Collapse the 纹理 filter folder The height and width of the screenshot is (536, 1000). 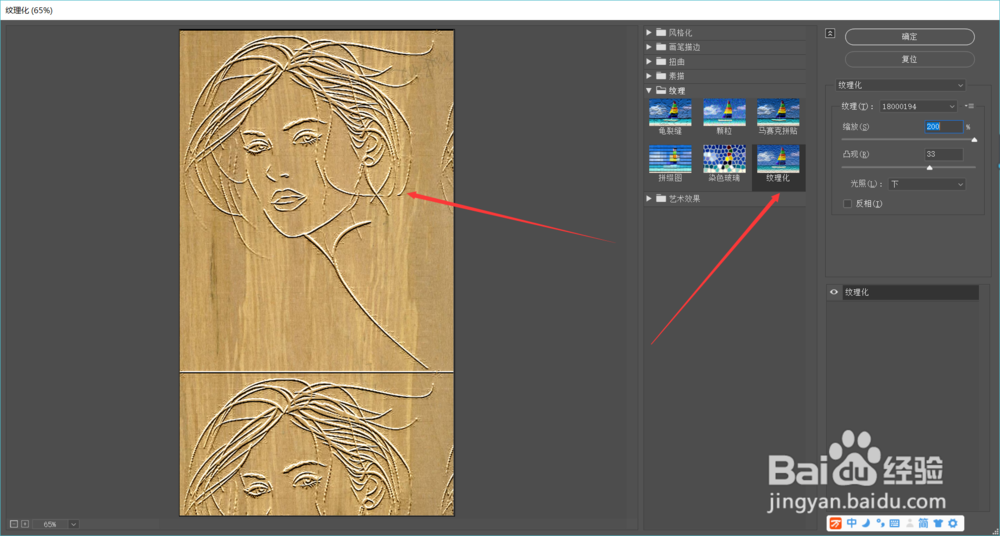click(x=649, y=91)
